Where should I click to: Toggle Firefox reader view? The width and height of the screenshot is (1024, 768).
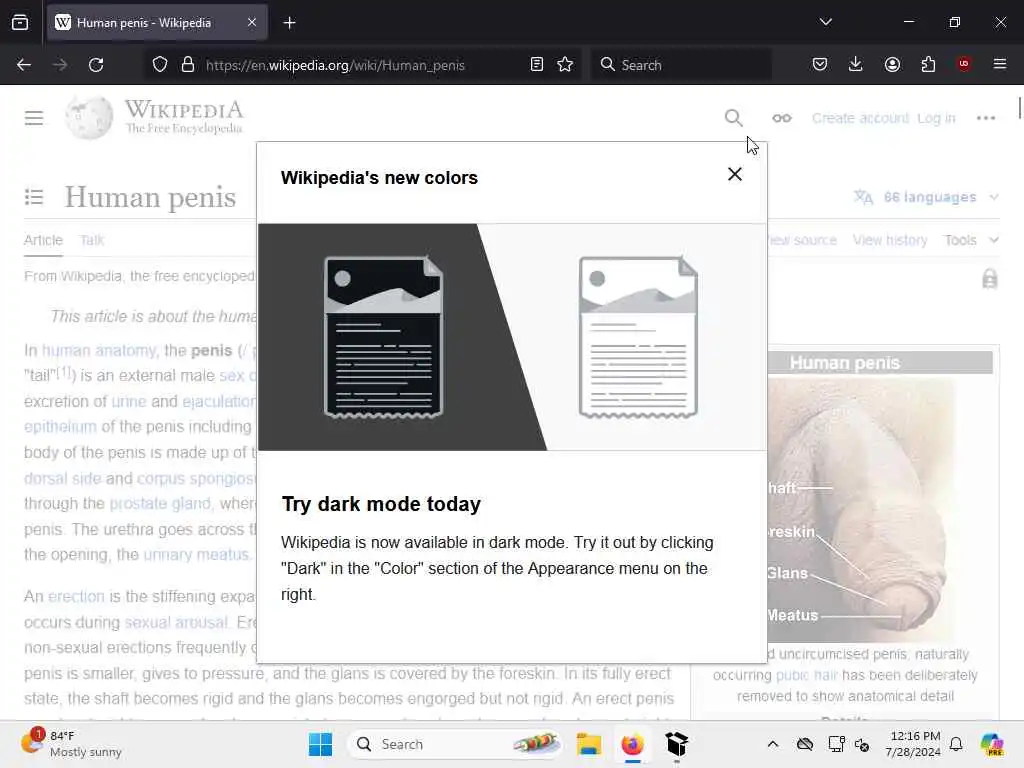click(x=537, y=65)
